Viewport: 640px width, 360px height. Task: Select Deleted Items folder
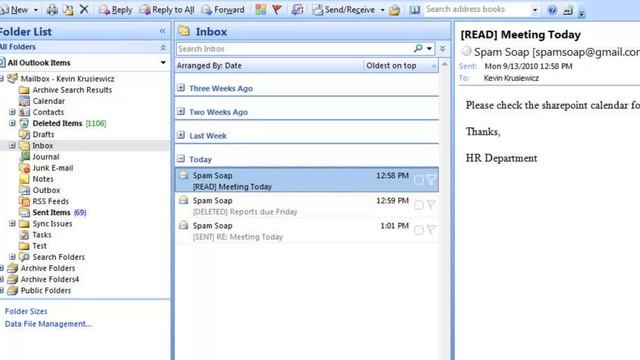pyautogui.click(x=57, y=123)
